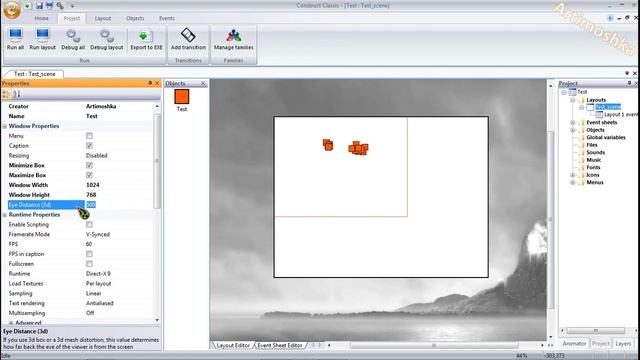Open the Home ribbon tab
Image resolution: width=640 pixels, height=360 pixels.
pos(41,18)
